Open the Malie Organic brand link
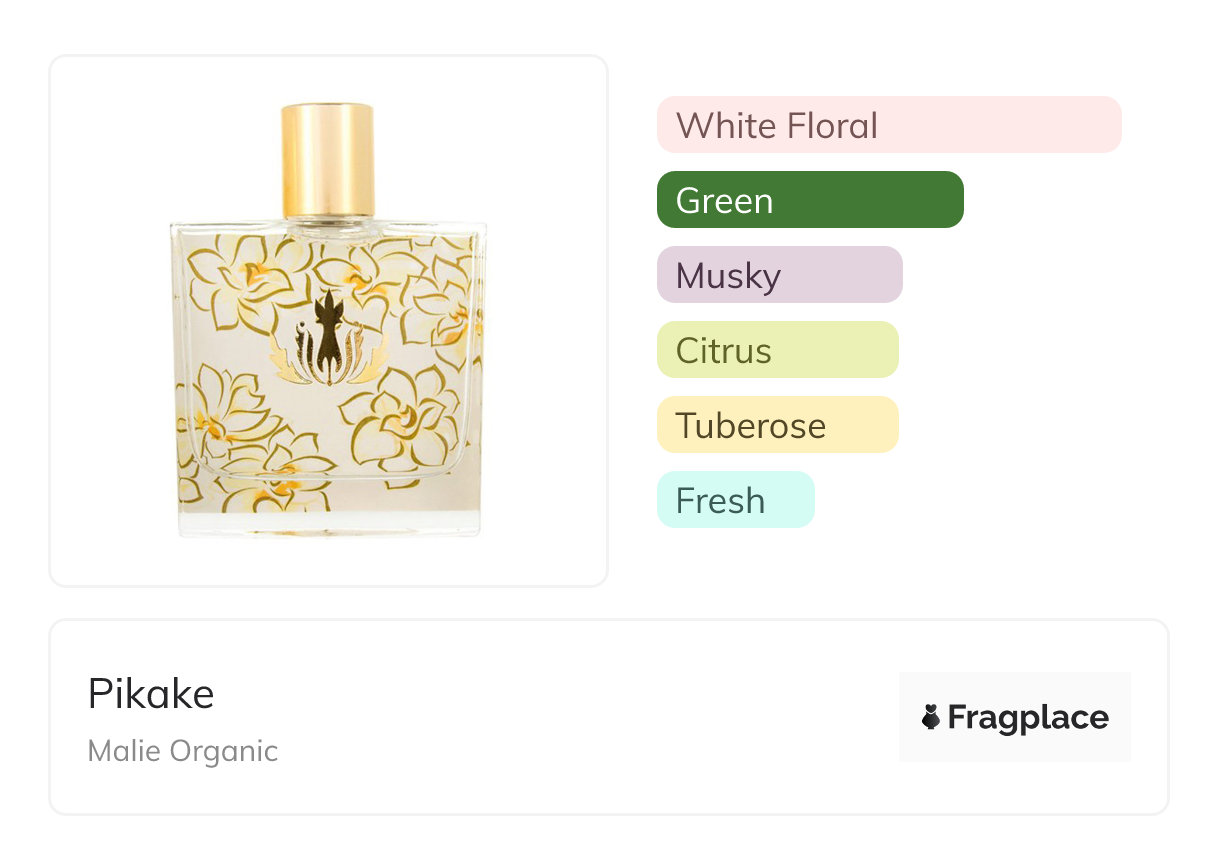 [183, 751]
